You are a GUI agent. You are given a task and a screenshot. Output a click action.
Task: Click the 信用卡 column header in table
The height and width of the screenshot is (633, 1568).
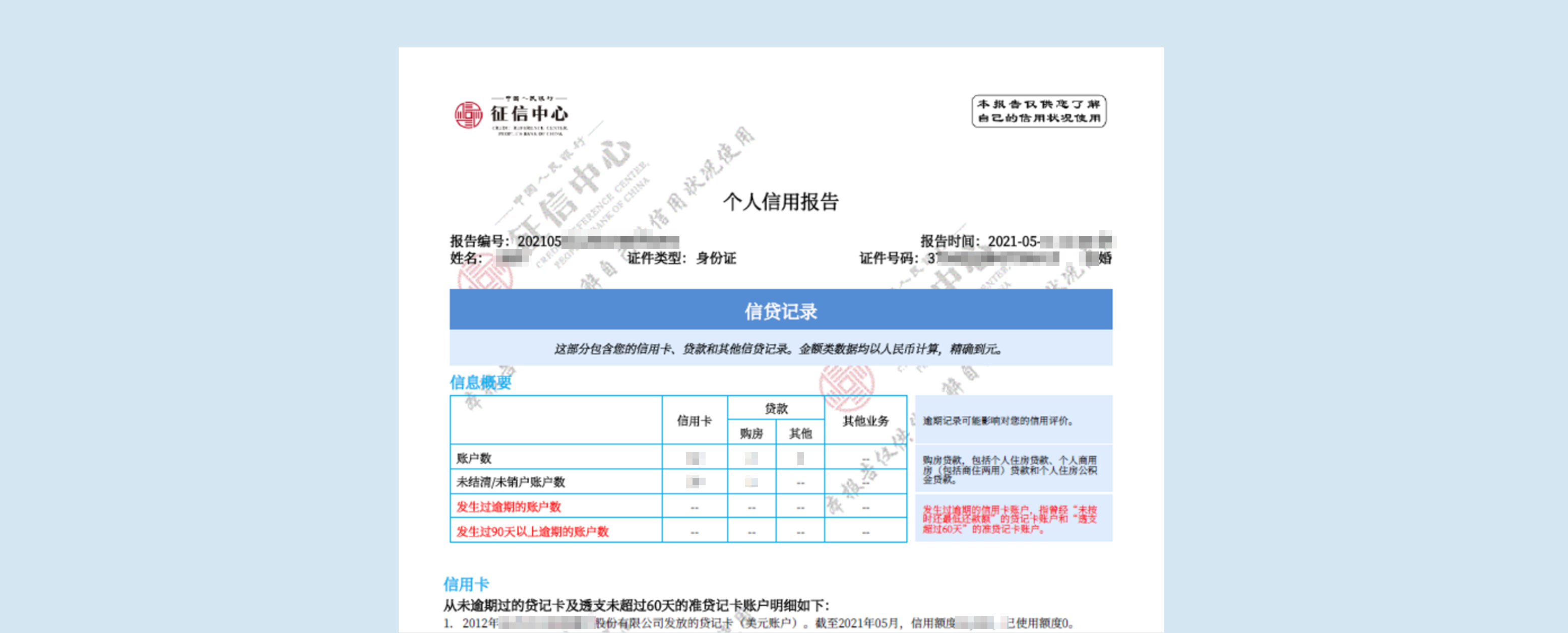pos(694,421)
